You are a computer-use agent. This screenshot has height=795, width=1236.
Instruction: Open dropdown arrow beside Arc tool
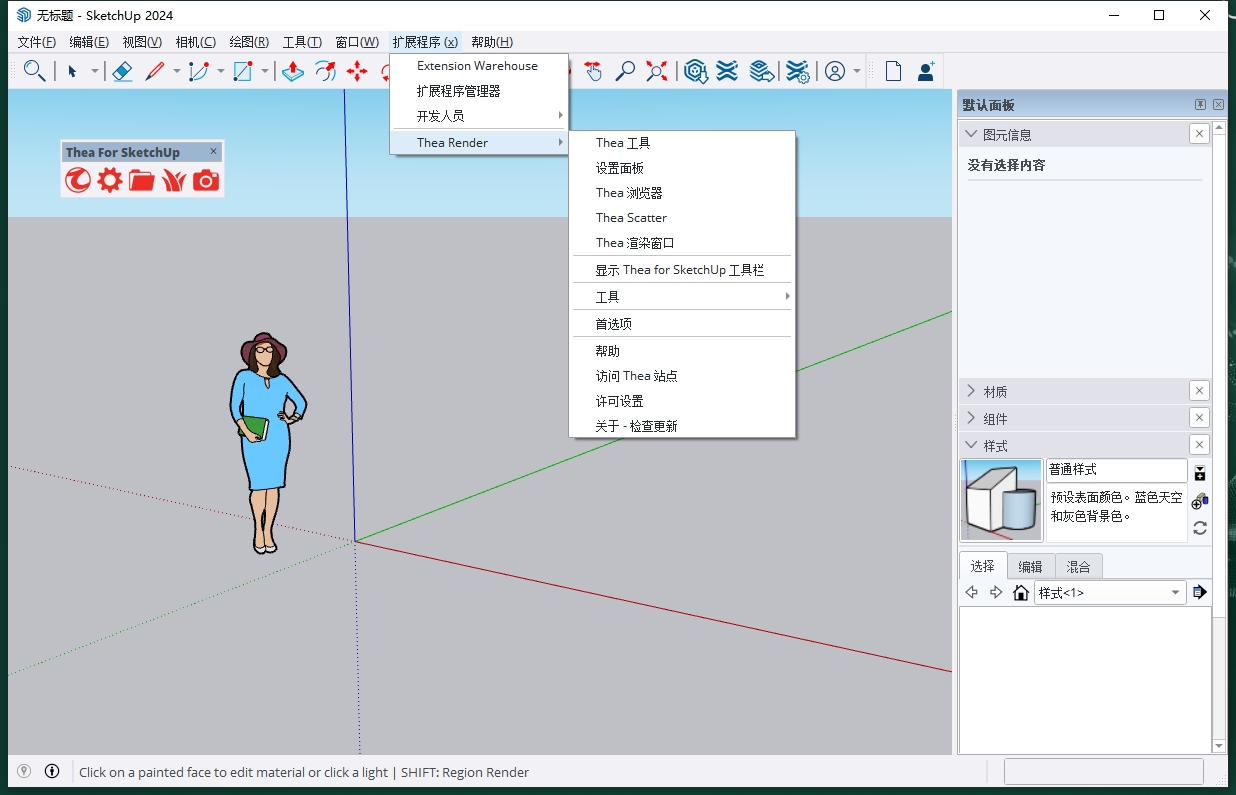[220, 71]
